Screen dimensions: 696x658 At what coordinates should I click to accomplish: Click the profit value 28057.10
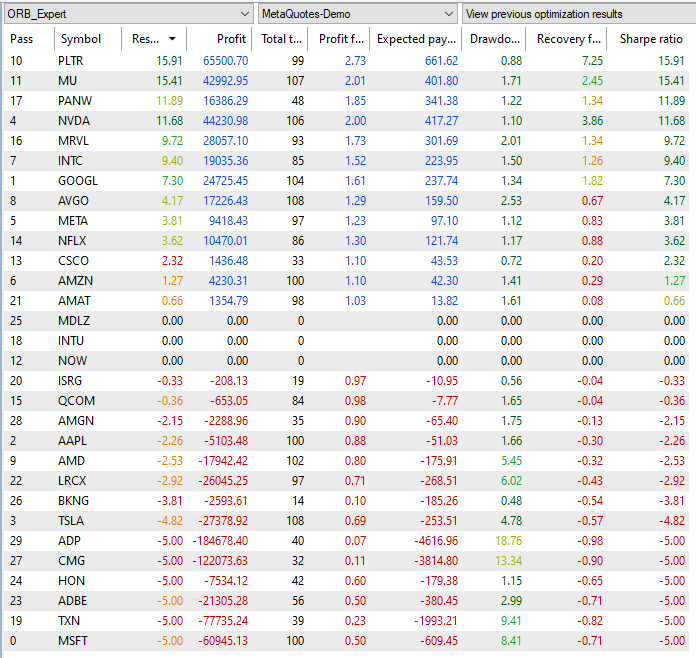click(225, 141)
